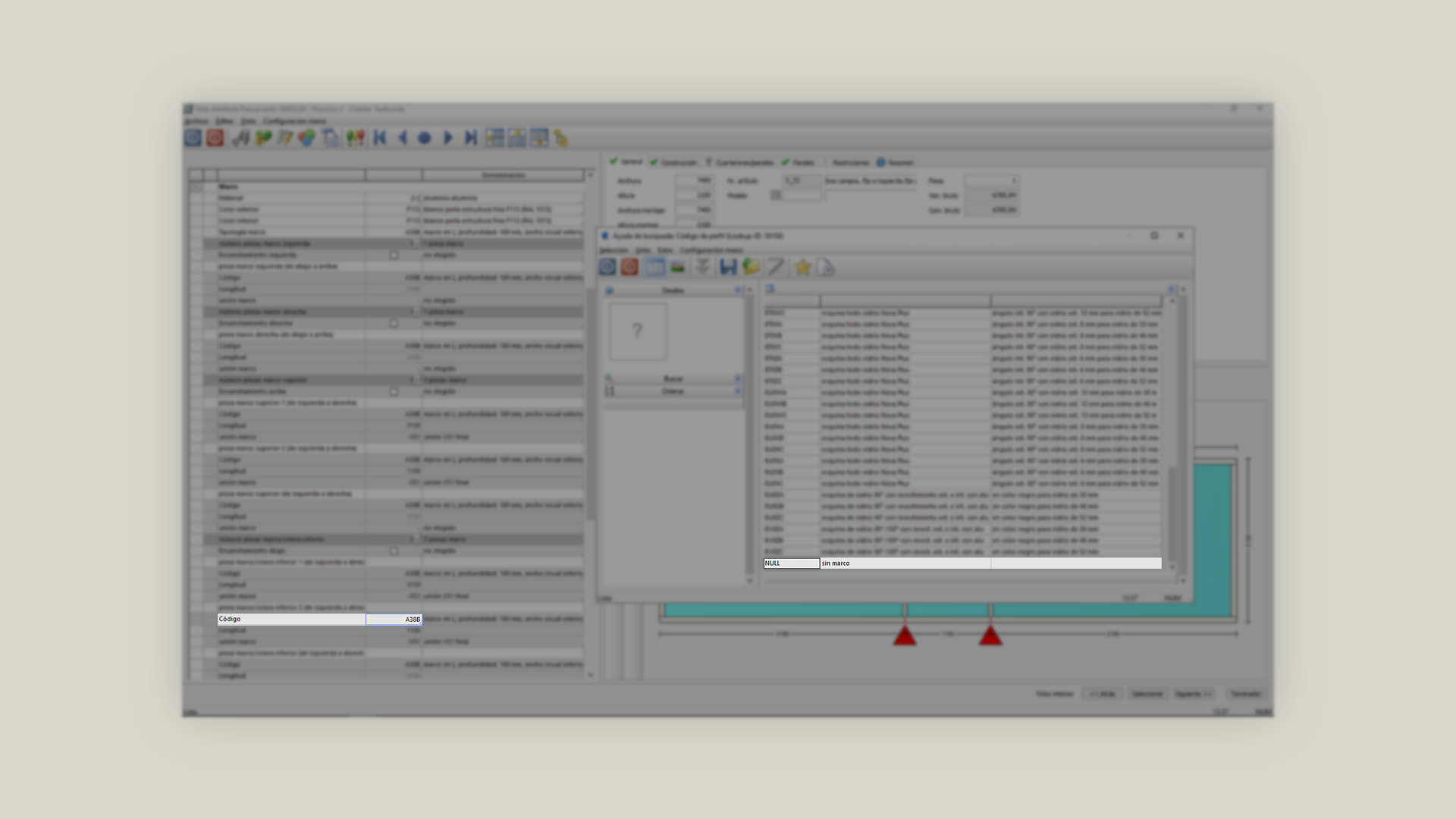Open Archivo menu in main window
The height and width of the screenshot is (819, 1456).
196,121
